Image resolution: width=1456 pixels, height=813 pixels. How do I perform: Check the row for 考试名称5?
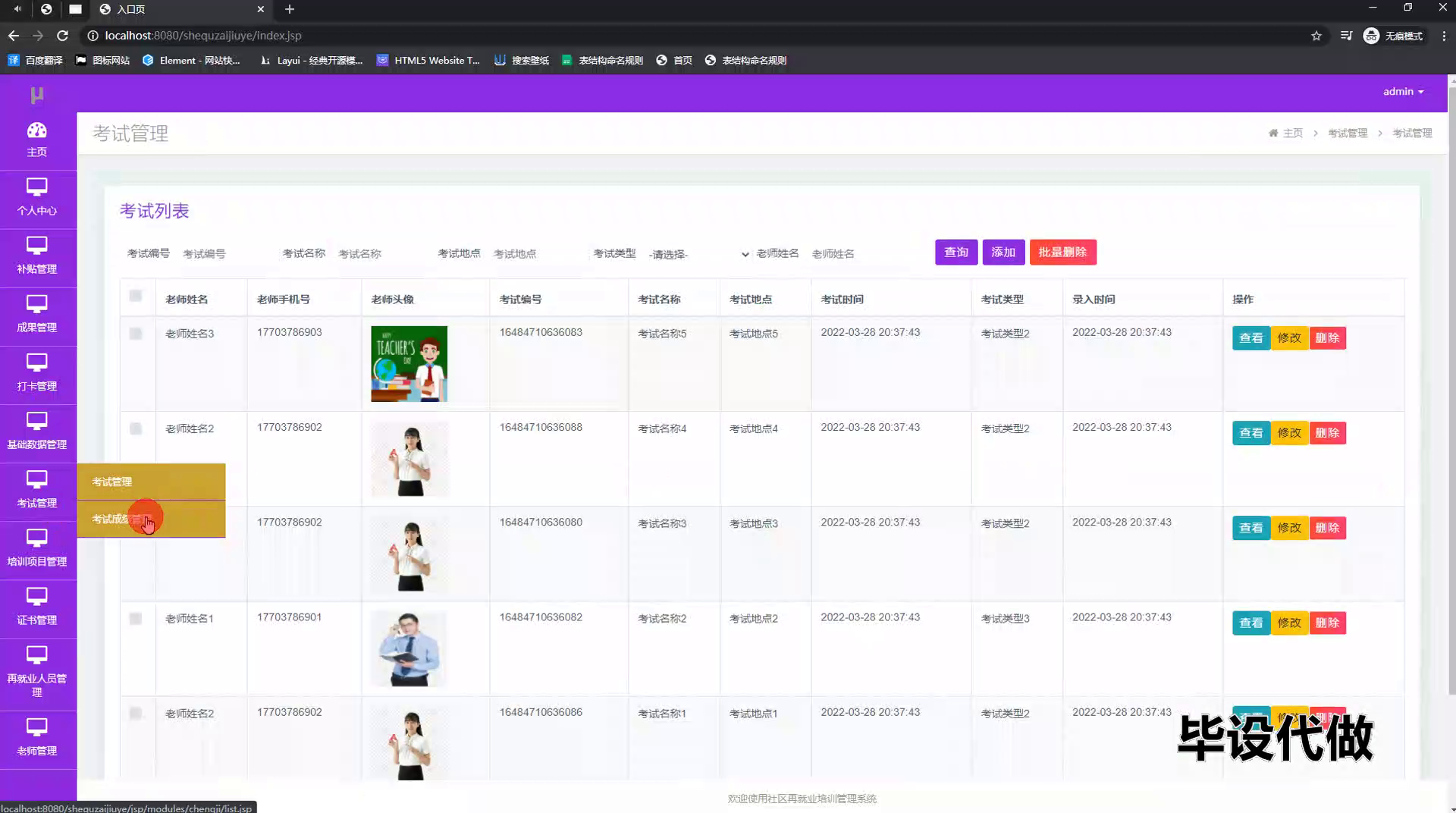click(x=136, y=334)
